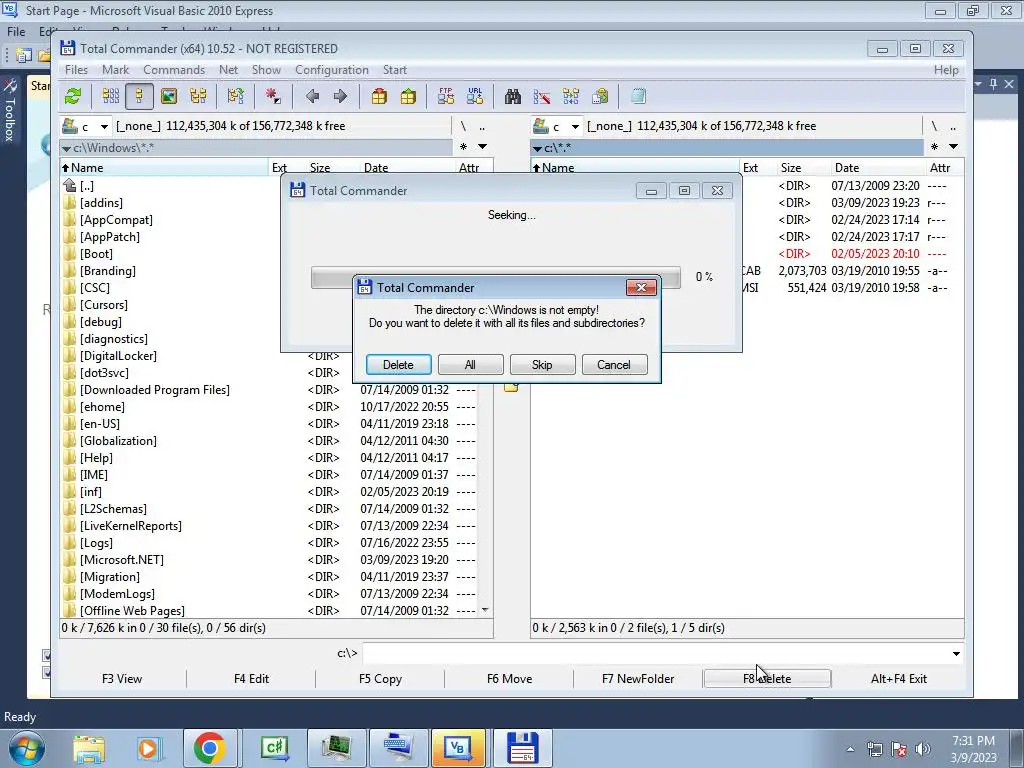Image resolution: width=1024 pixels, height=768 pixels.
Task: Select the Full details view toolbar icon
Action: coord(139,97)
